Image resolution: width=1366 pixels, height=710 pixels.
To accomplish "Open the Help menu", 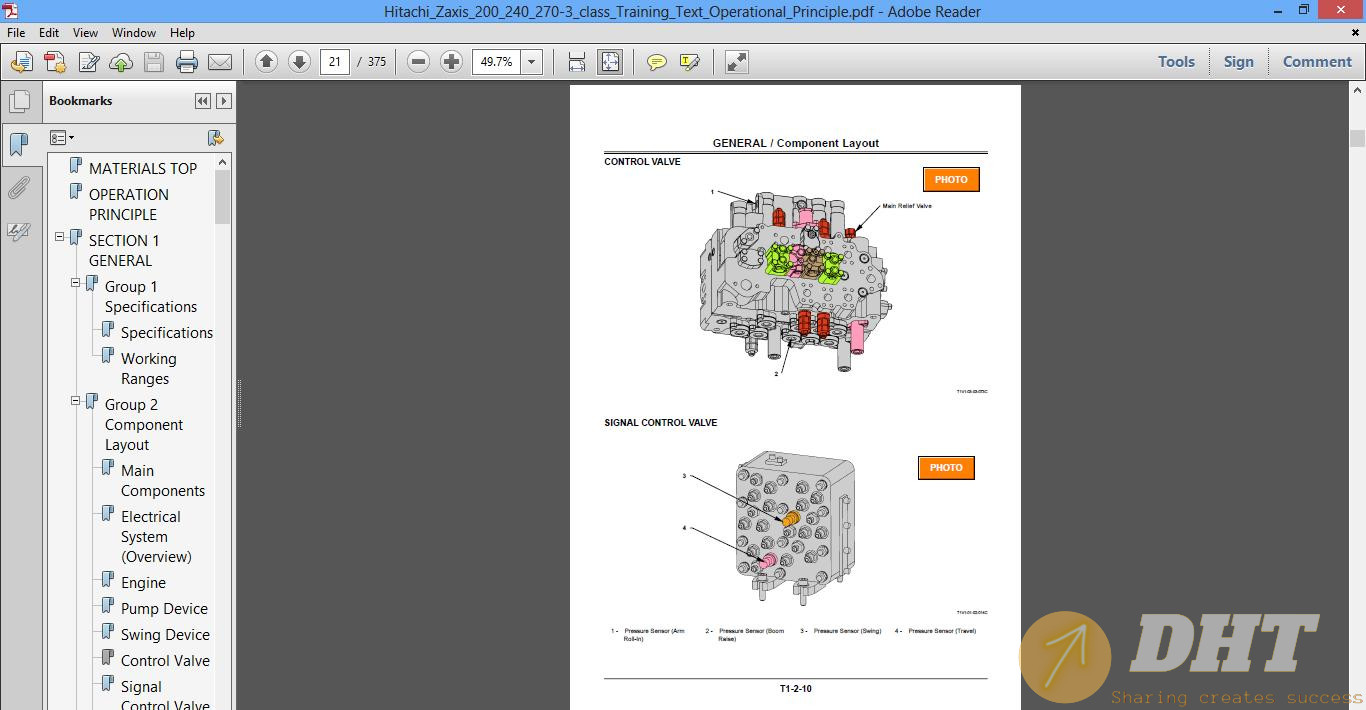I will (182, 33).
